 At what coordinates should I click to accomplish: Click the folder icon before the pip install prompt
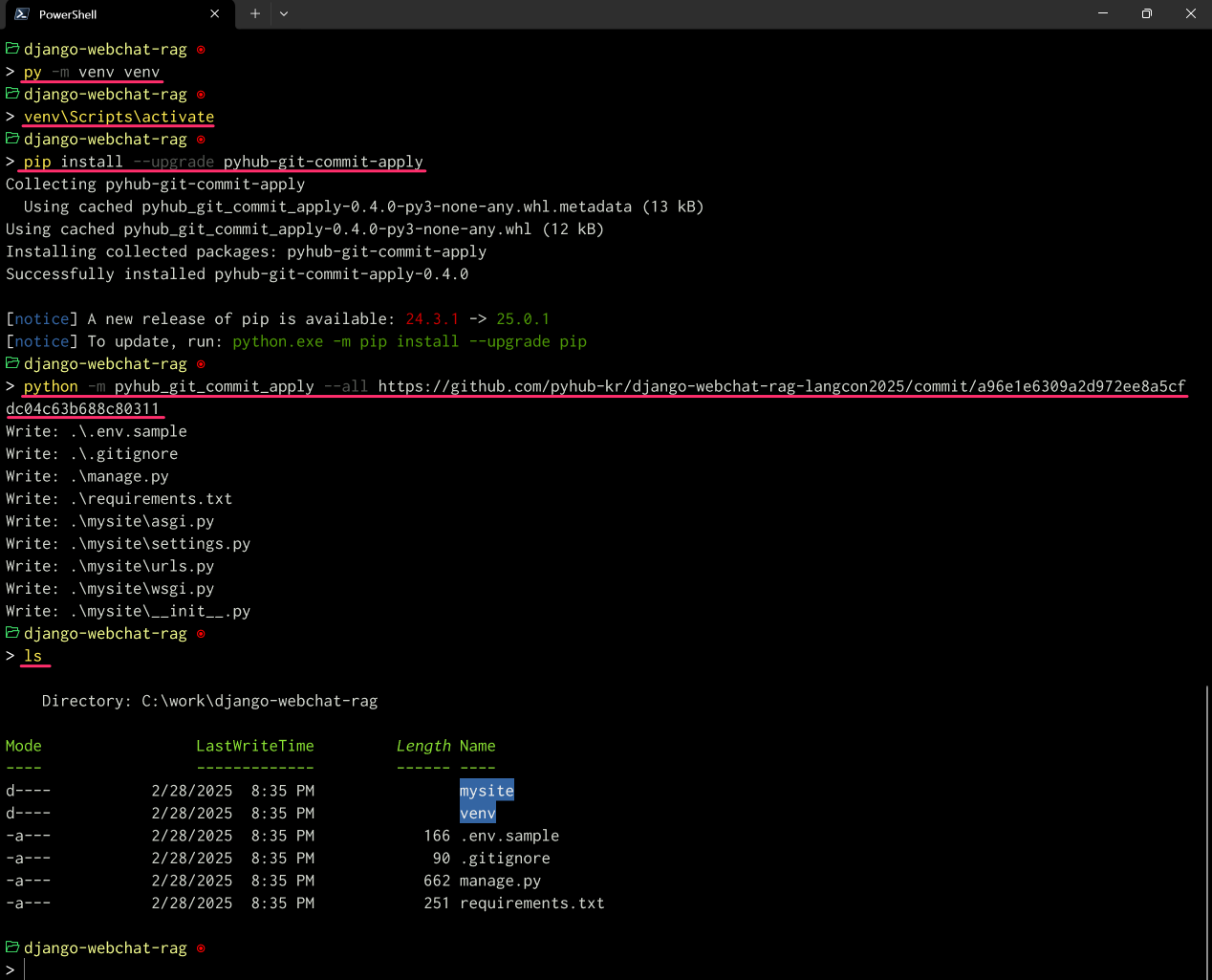pyautogui.click(x=11, y=138)
